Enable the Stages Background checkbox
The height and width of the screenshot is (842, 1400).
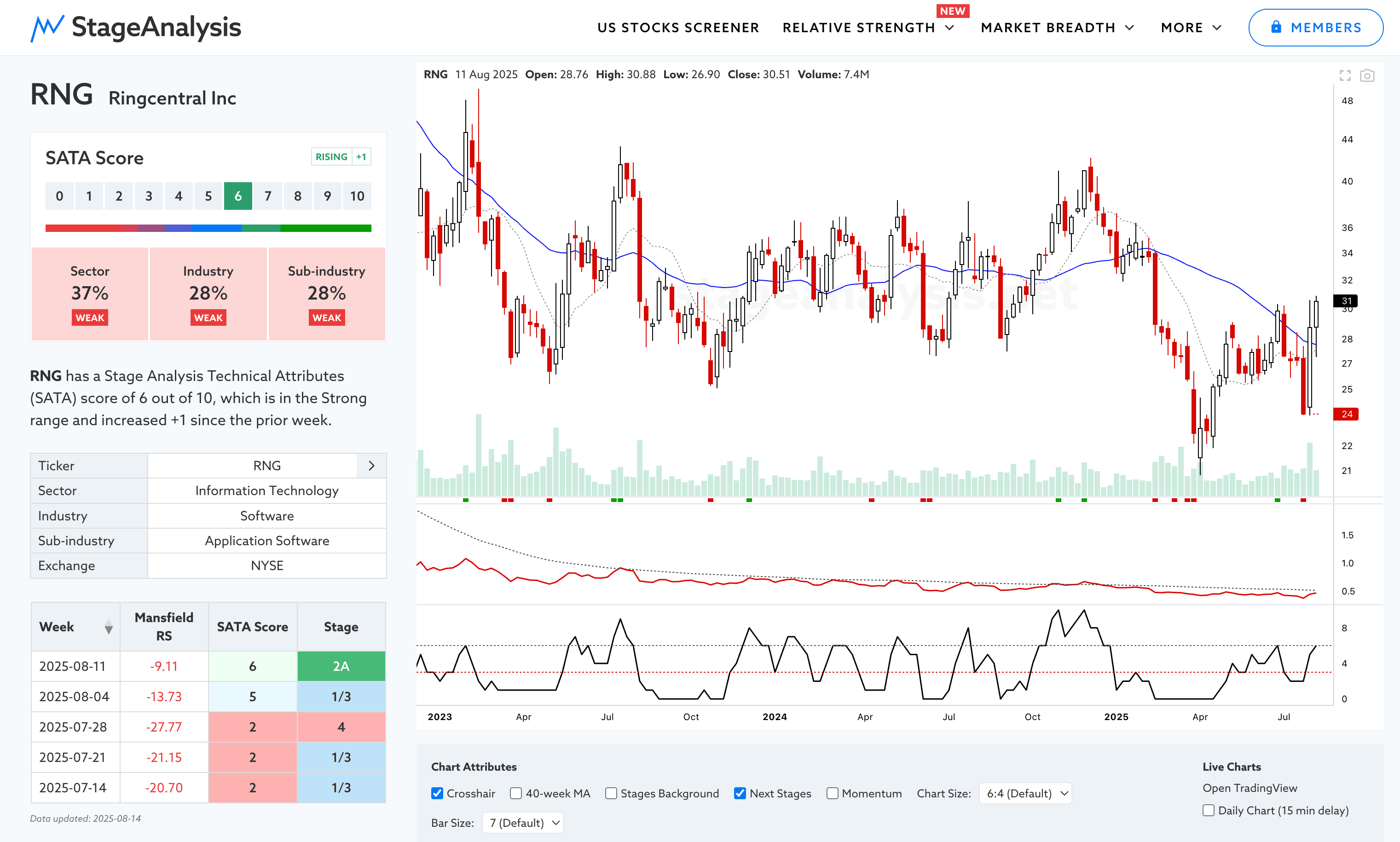click(611, 793)
